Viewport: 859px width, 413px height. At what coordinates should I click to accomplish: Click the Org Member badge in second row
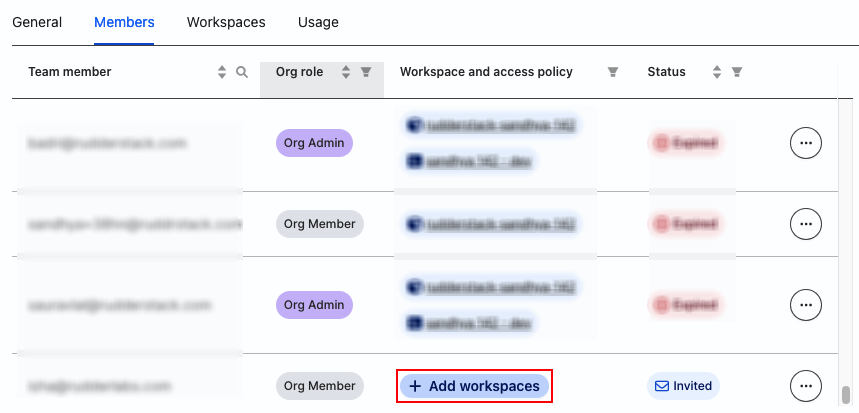click(x=320, y=224)
